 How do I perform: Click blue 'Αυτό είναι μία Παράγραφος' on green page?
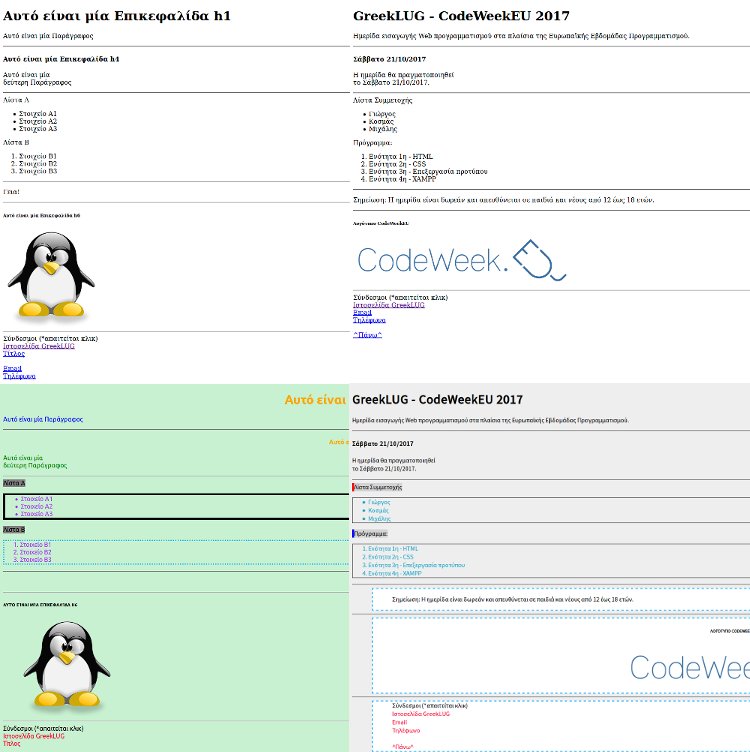43,419
